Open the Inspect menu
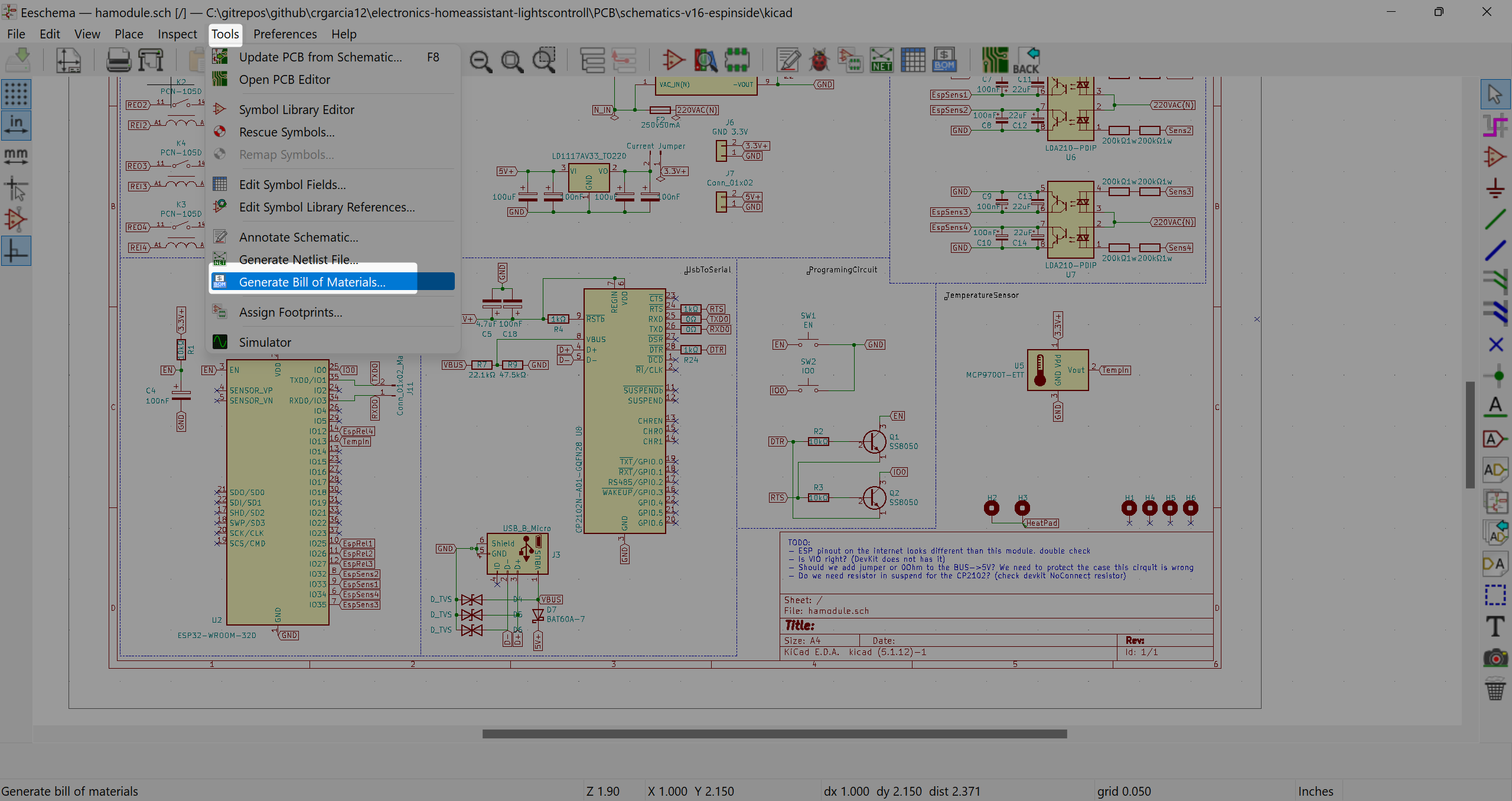This screenshot has width=1512, height=801. [x=177, y=34]
